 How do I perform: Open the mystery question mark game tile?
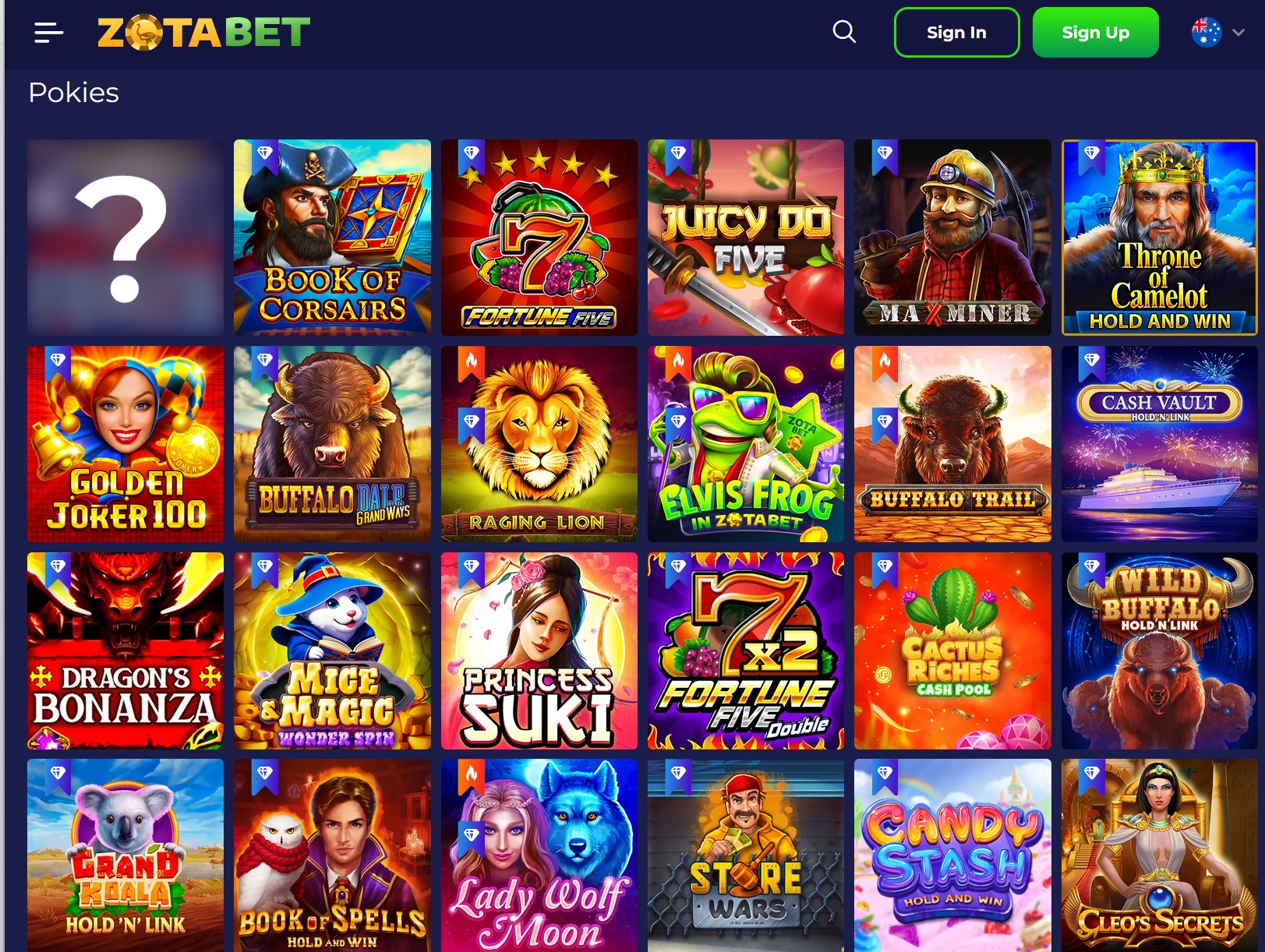(125, 238)
